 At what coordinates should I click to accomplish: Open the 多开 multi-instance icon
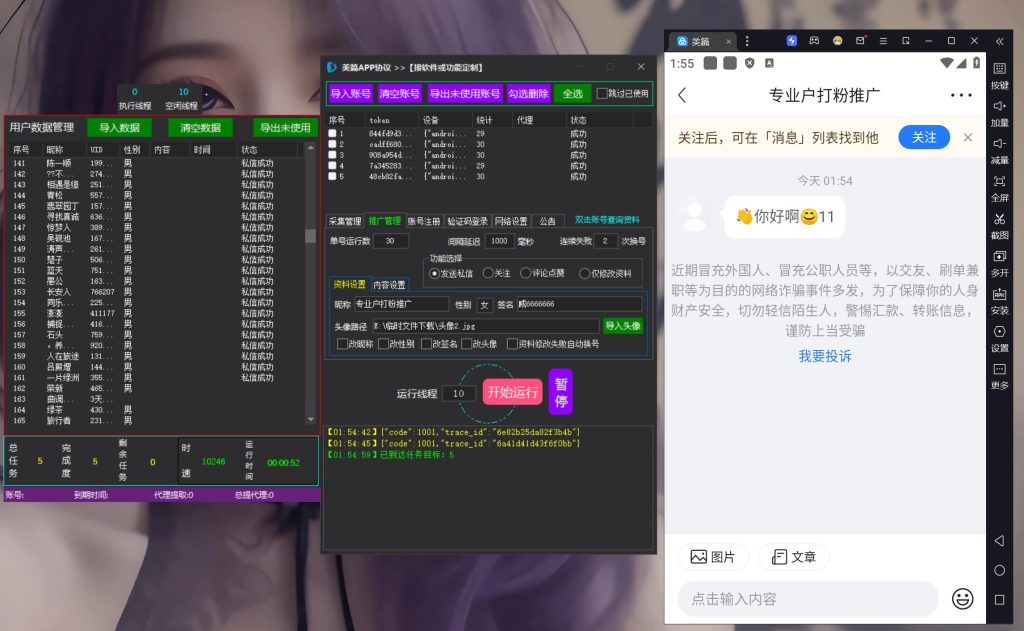click(x=999, y=258)
